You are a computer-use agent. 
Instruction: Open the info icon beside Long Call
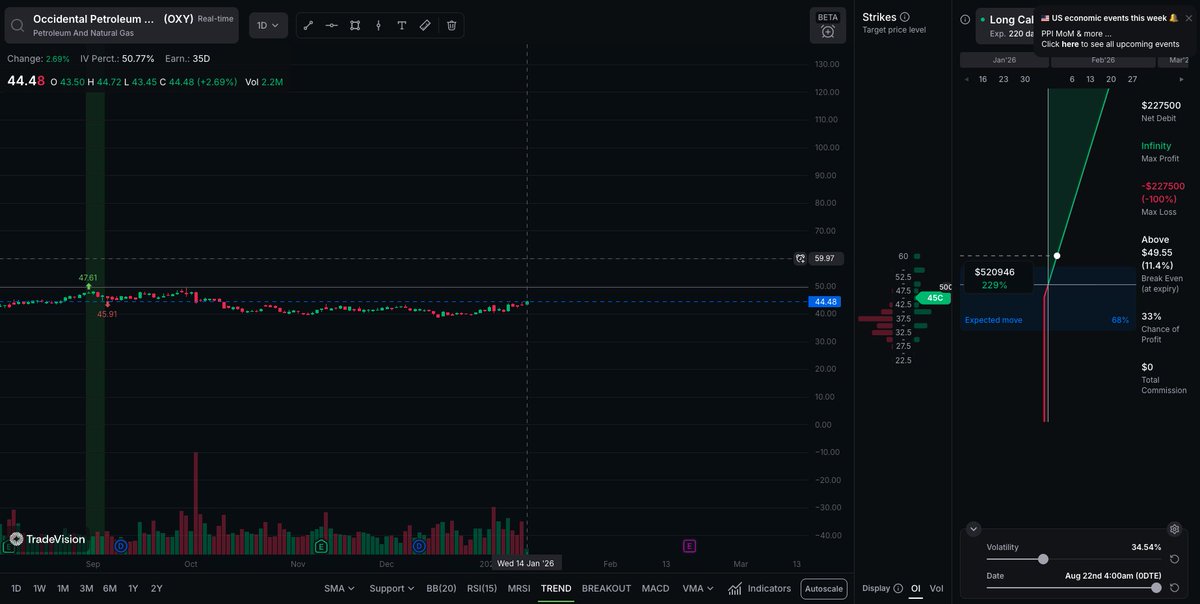[965, 19]
